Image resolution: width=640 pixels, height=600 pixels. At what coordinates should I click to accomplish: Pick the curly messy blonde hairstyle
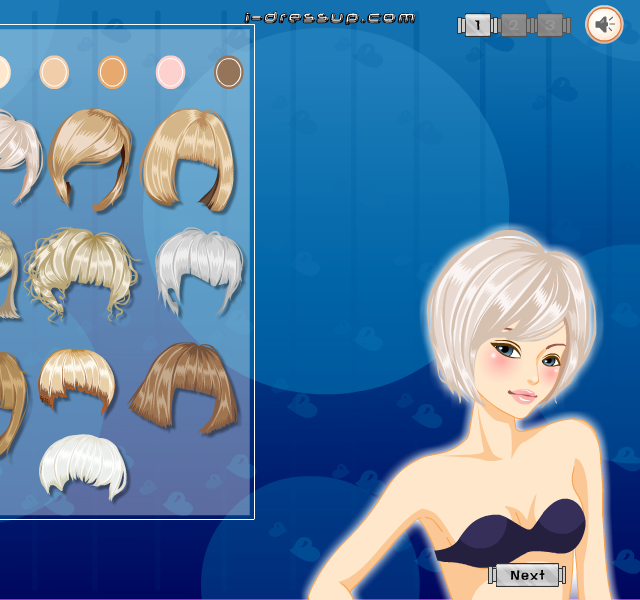[82, 274]
